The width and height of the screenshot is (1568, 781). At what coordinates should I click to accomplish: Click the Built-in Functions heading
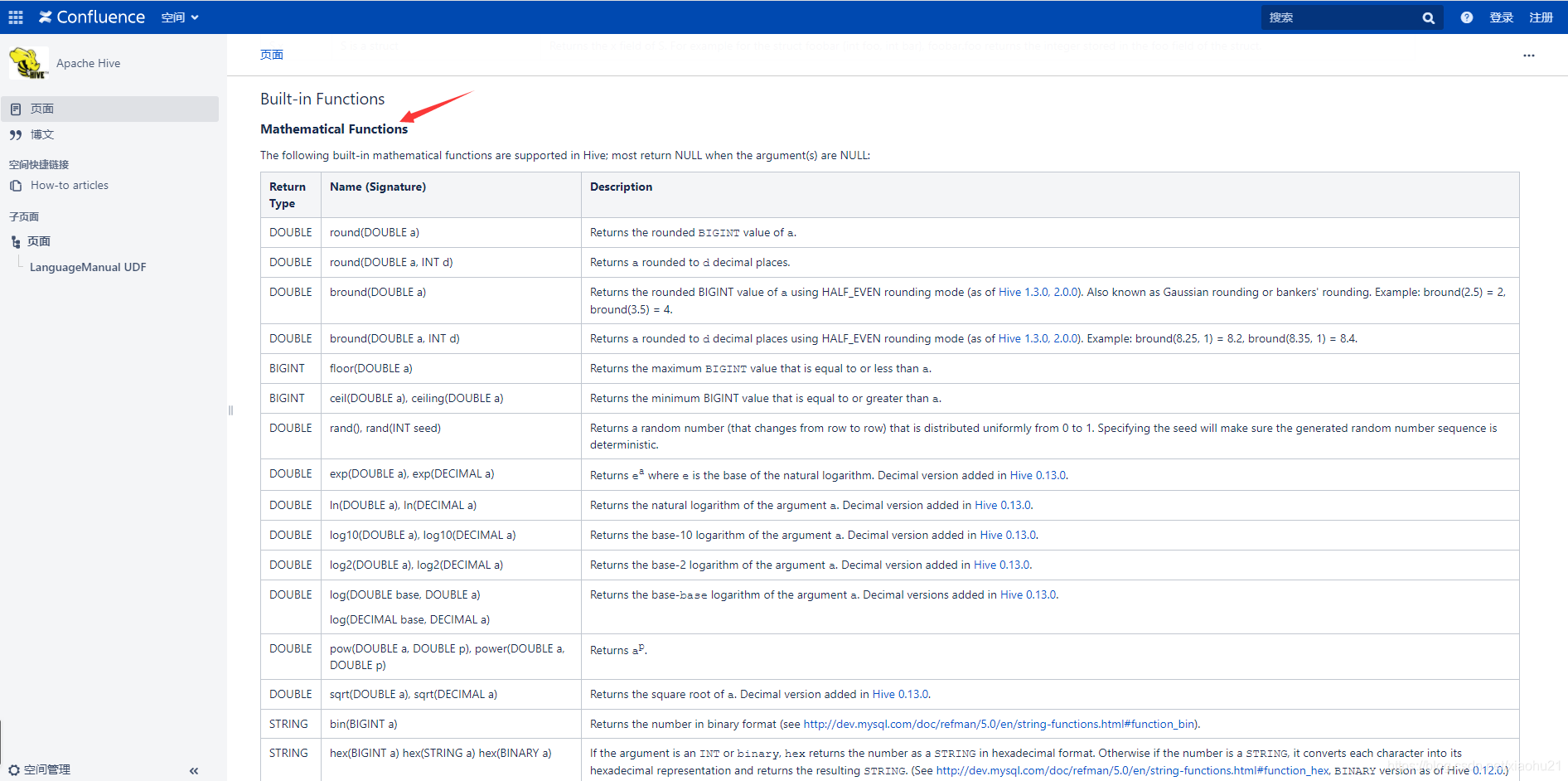pyautogui.click(x=322, y=99)
